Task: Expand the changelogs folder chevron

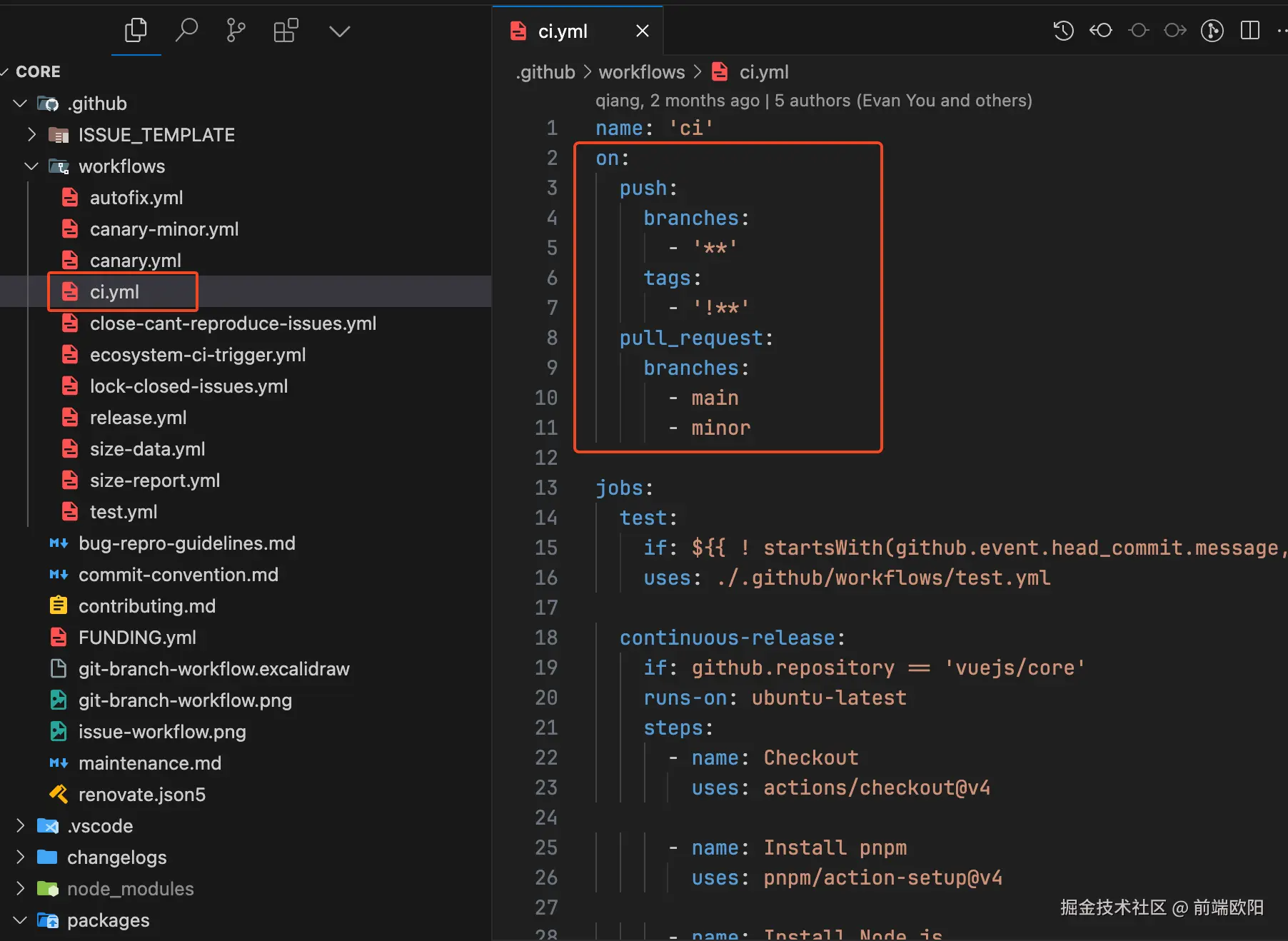Action: pyautogui.click(x=20, y=857)
